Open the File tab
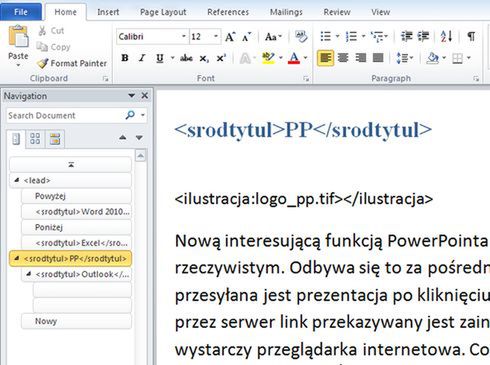The height and width of the screenshot is (365, 490). coord(21,12)
